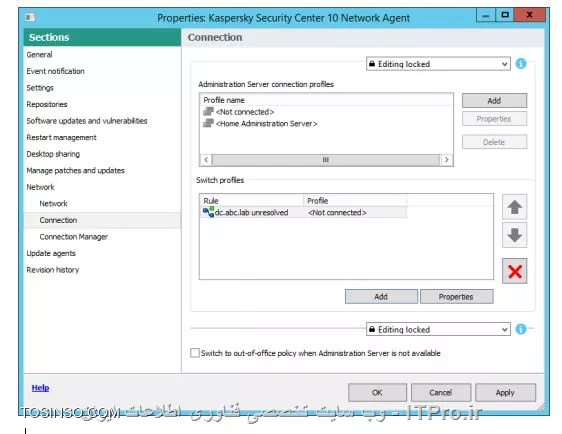The image size is (562, 434).
Task: Click the profile list horizontal scrollbar thumb
Action: point(325,159)
